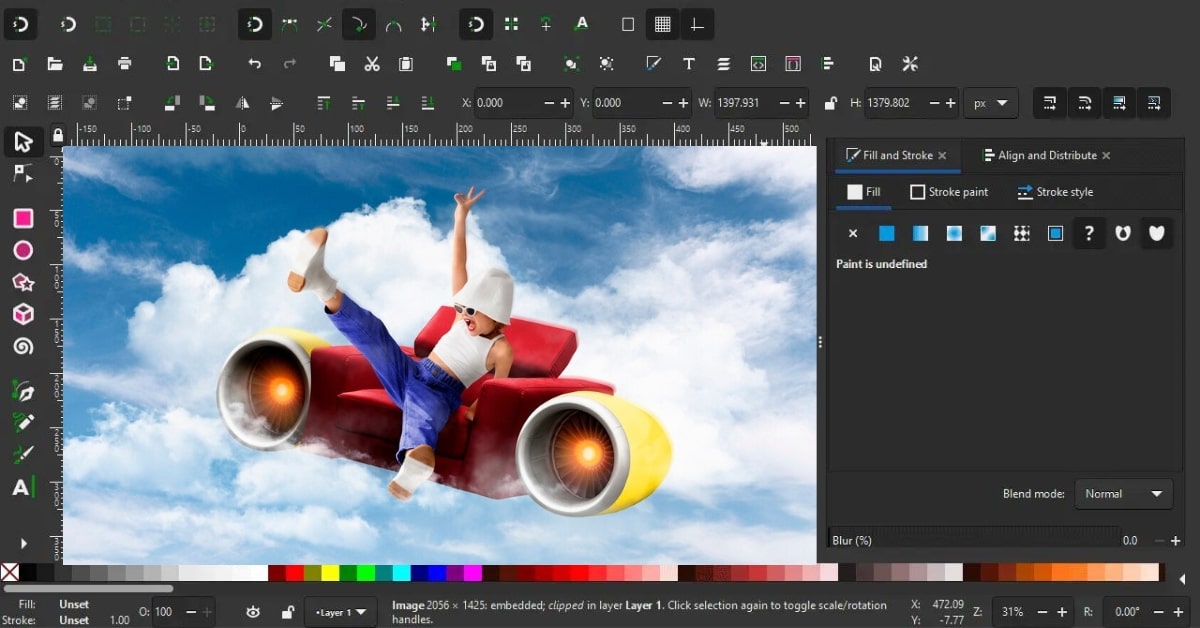
Task: Select the Rectangle tool
Action: pos(23,218)
